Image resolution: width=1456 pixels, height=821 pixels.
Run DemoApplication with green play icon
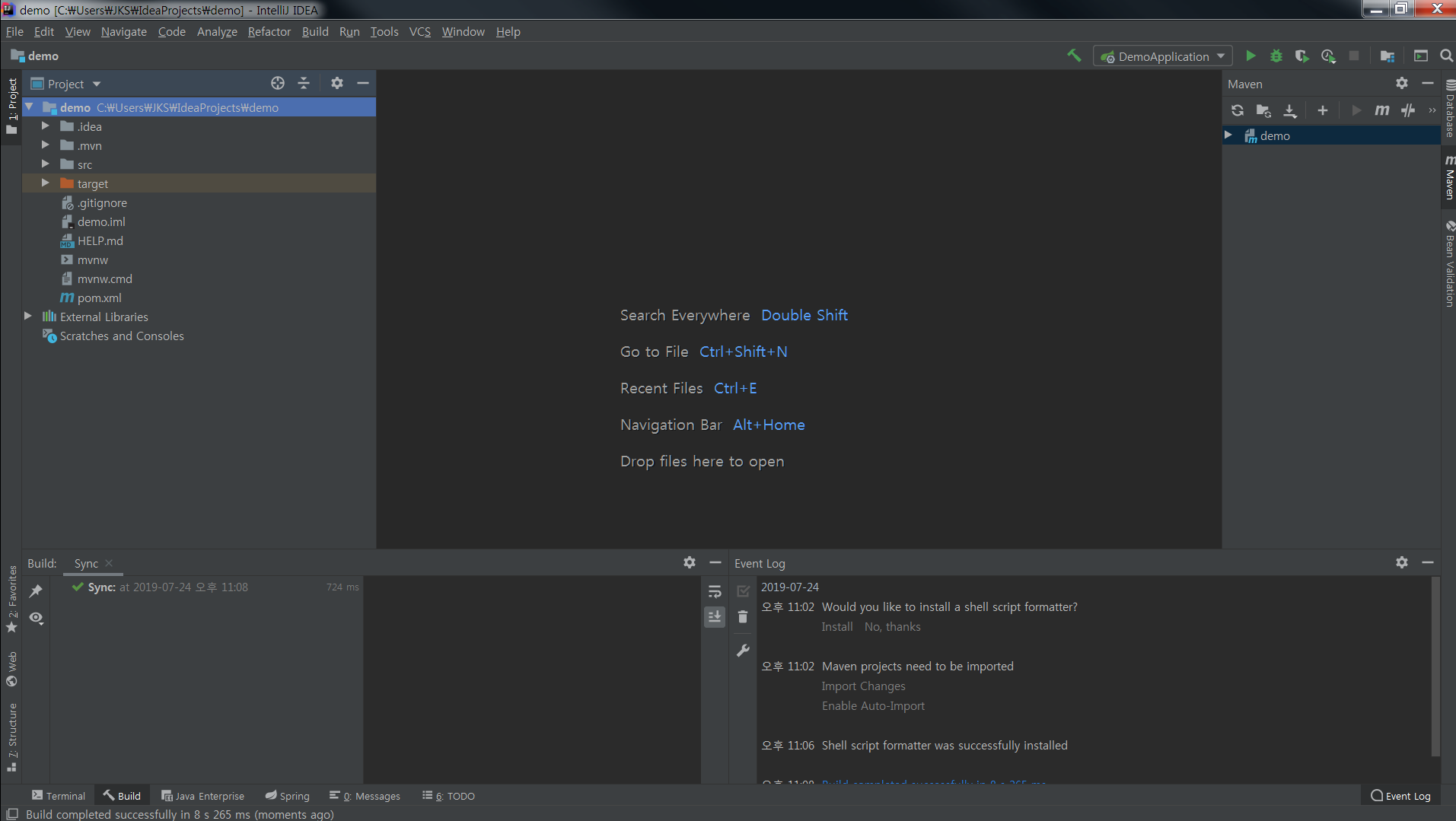[1251, 56]
